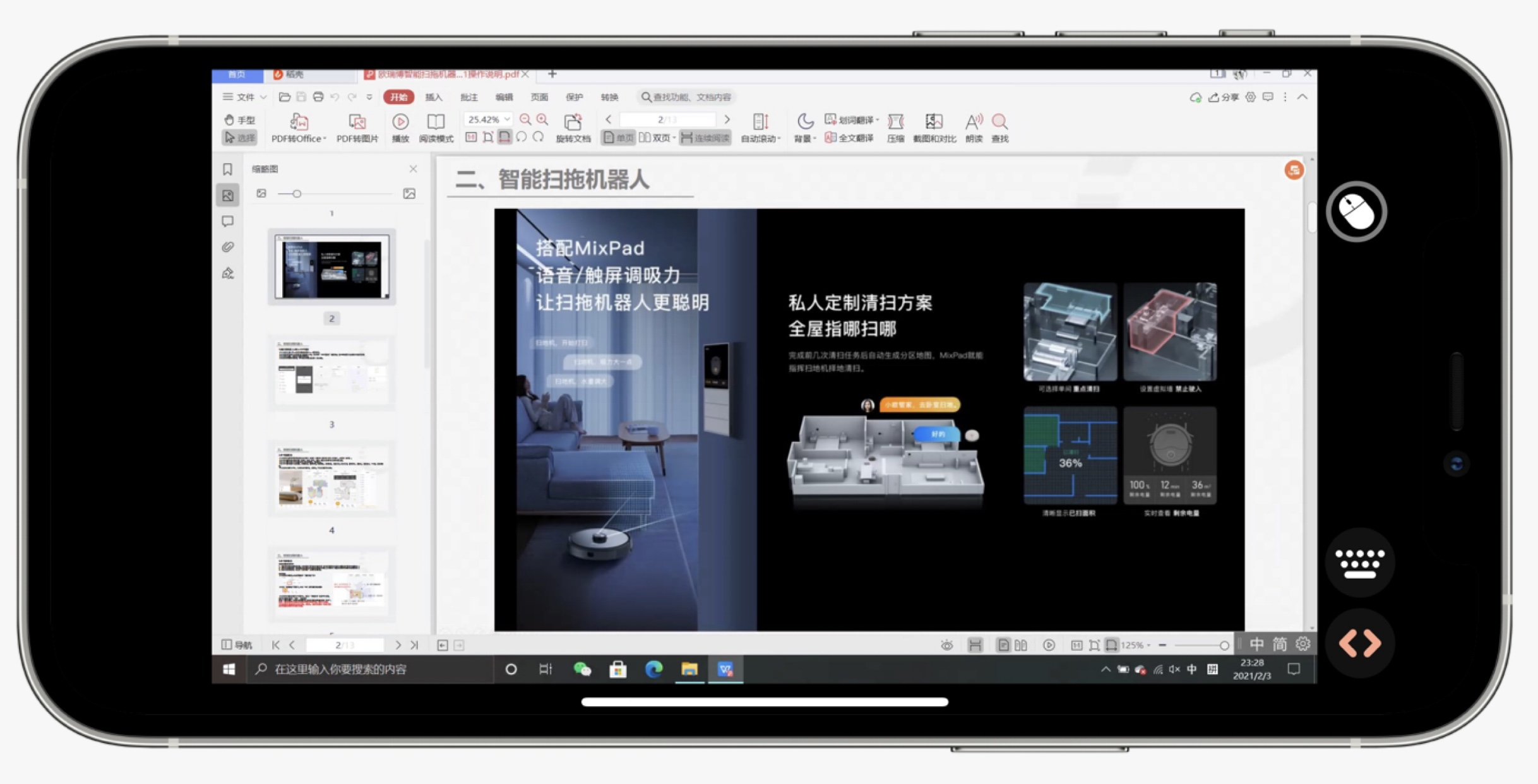
Task: Toggle eye protection mode in status bar
Action: [946, 645]
